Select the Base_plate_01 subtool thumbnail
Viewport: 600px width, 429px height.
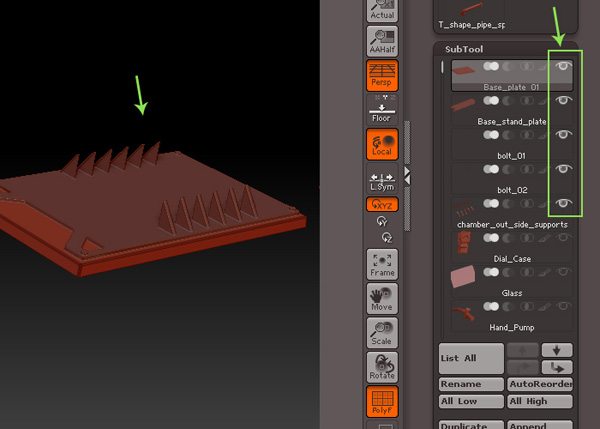pos(463,71)
